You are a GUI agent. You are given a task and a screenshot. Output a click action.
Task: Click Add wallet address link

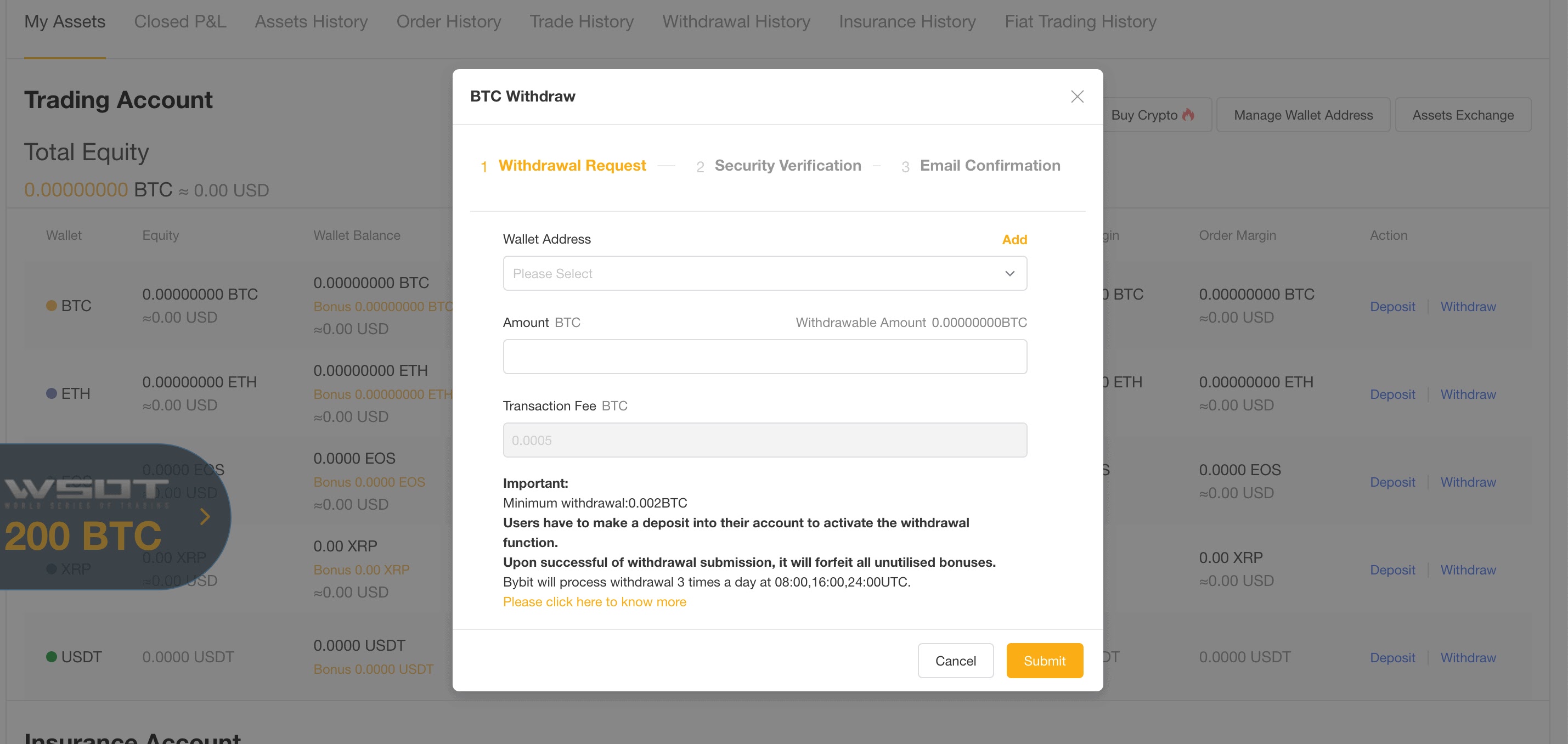pos(1014,239)
